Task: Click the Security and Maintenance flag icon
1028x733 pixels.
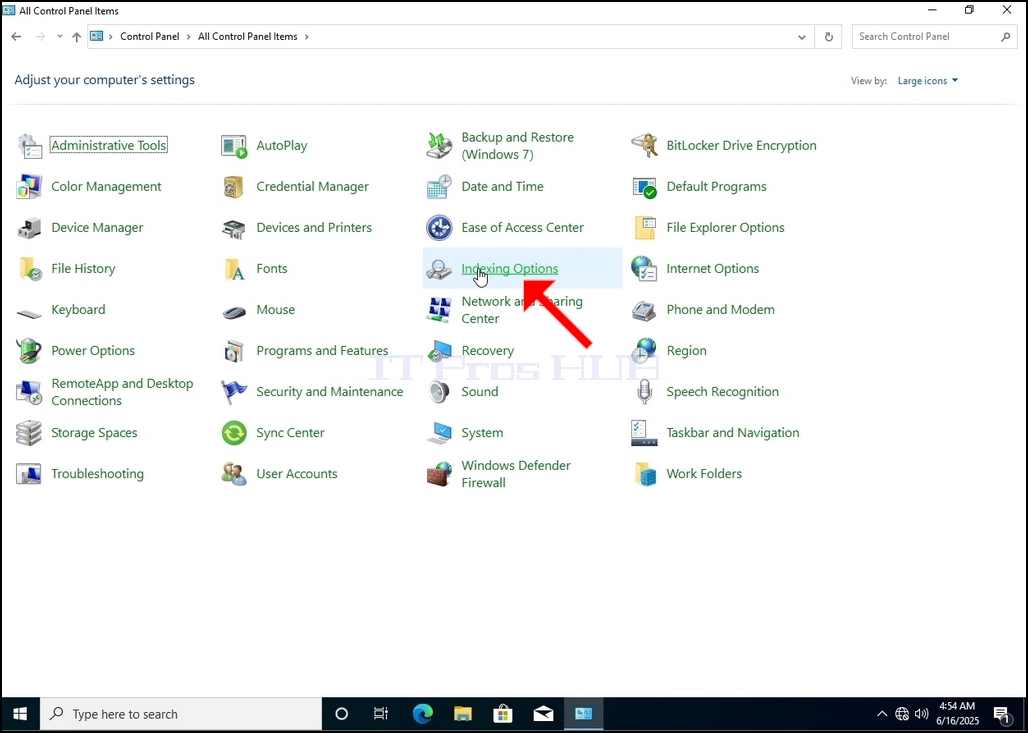Action: click(234, 392)
